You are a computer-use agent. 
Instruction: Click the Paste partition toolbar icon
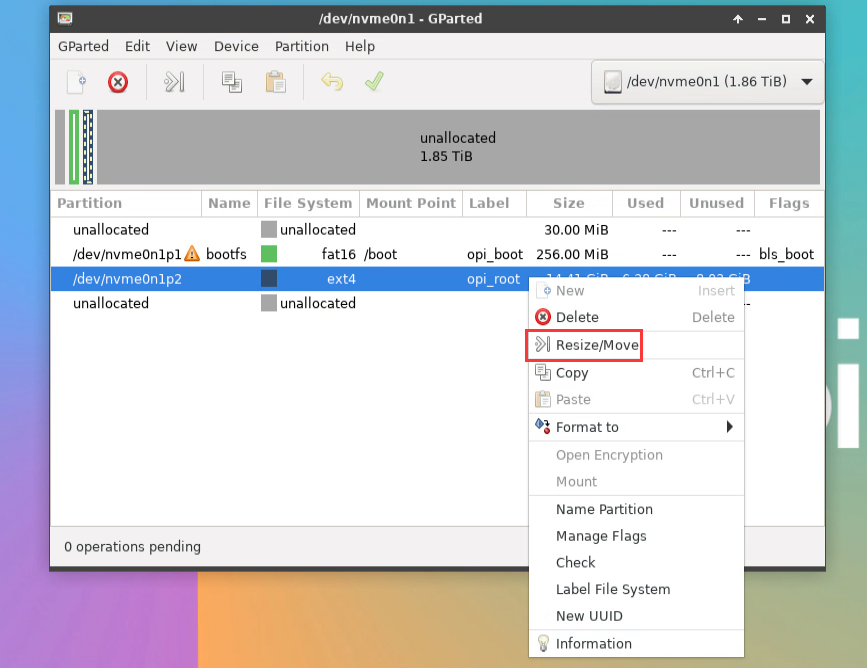[276, 82]
